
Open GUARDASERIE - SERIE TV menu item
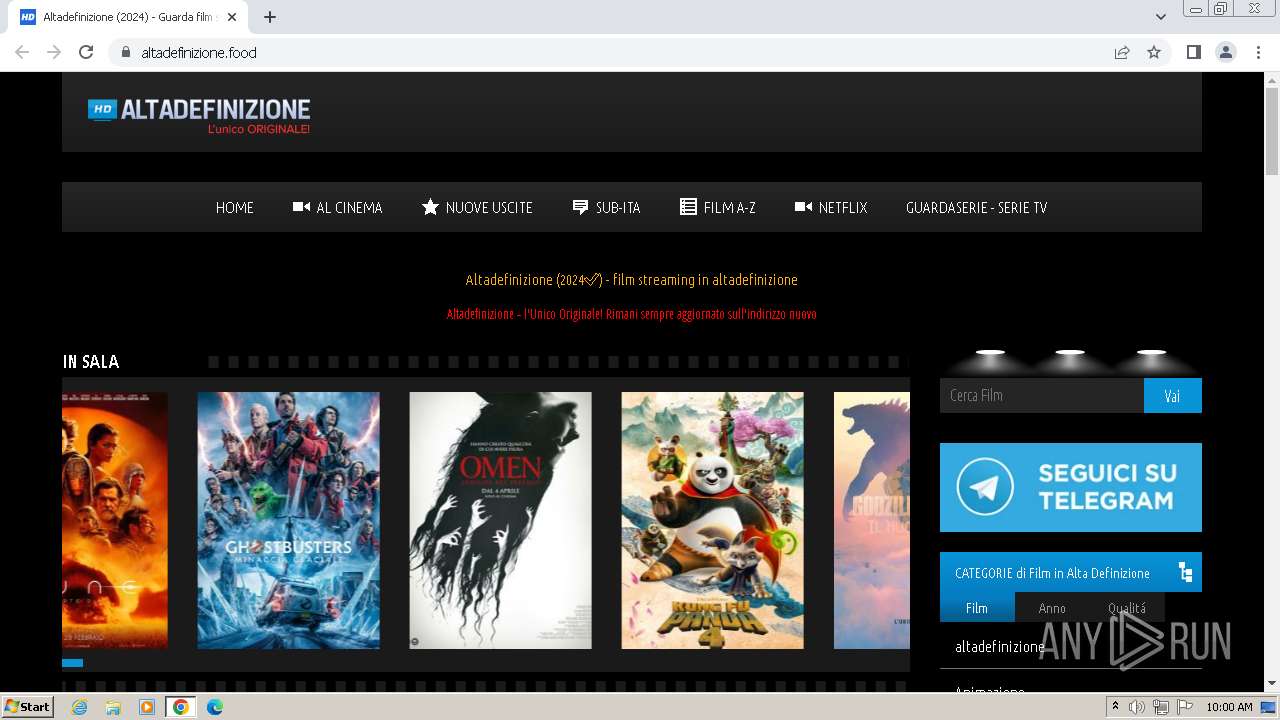[976, 208]
